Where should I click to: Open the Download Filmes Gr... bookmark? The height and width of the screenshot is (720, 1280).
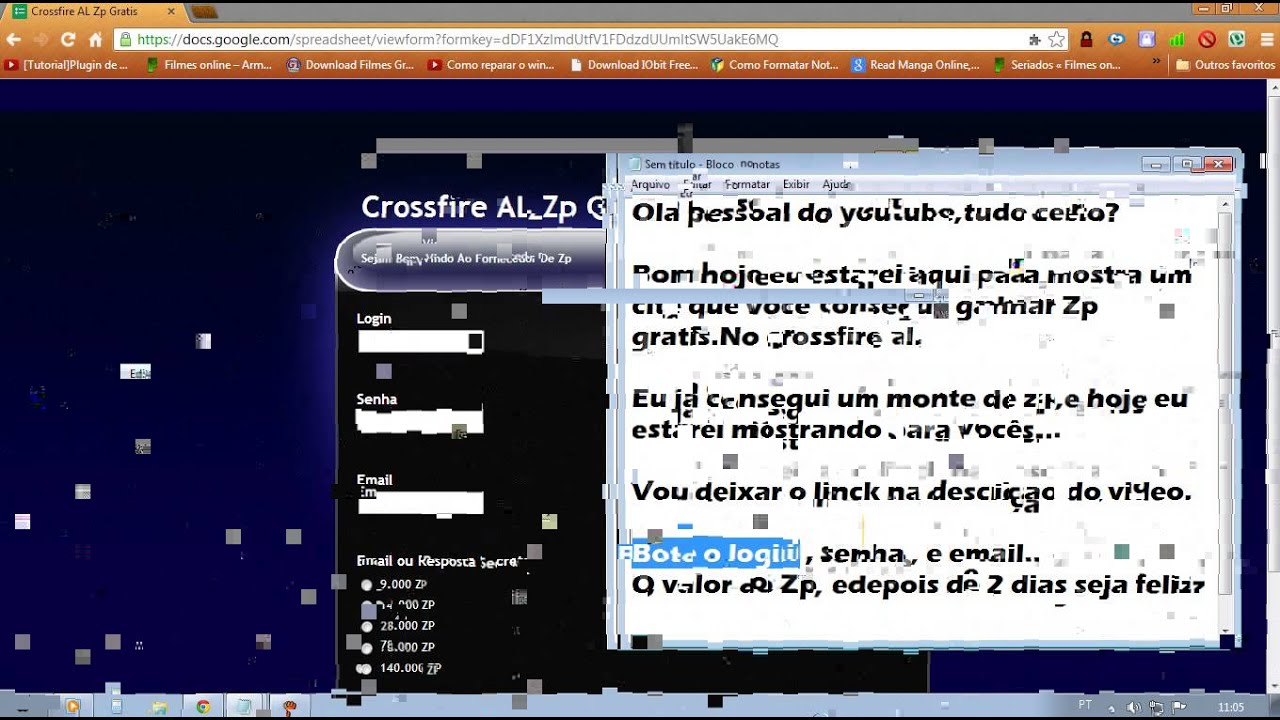pos(350,65)
